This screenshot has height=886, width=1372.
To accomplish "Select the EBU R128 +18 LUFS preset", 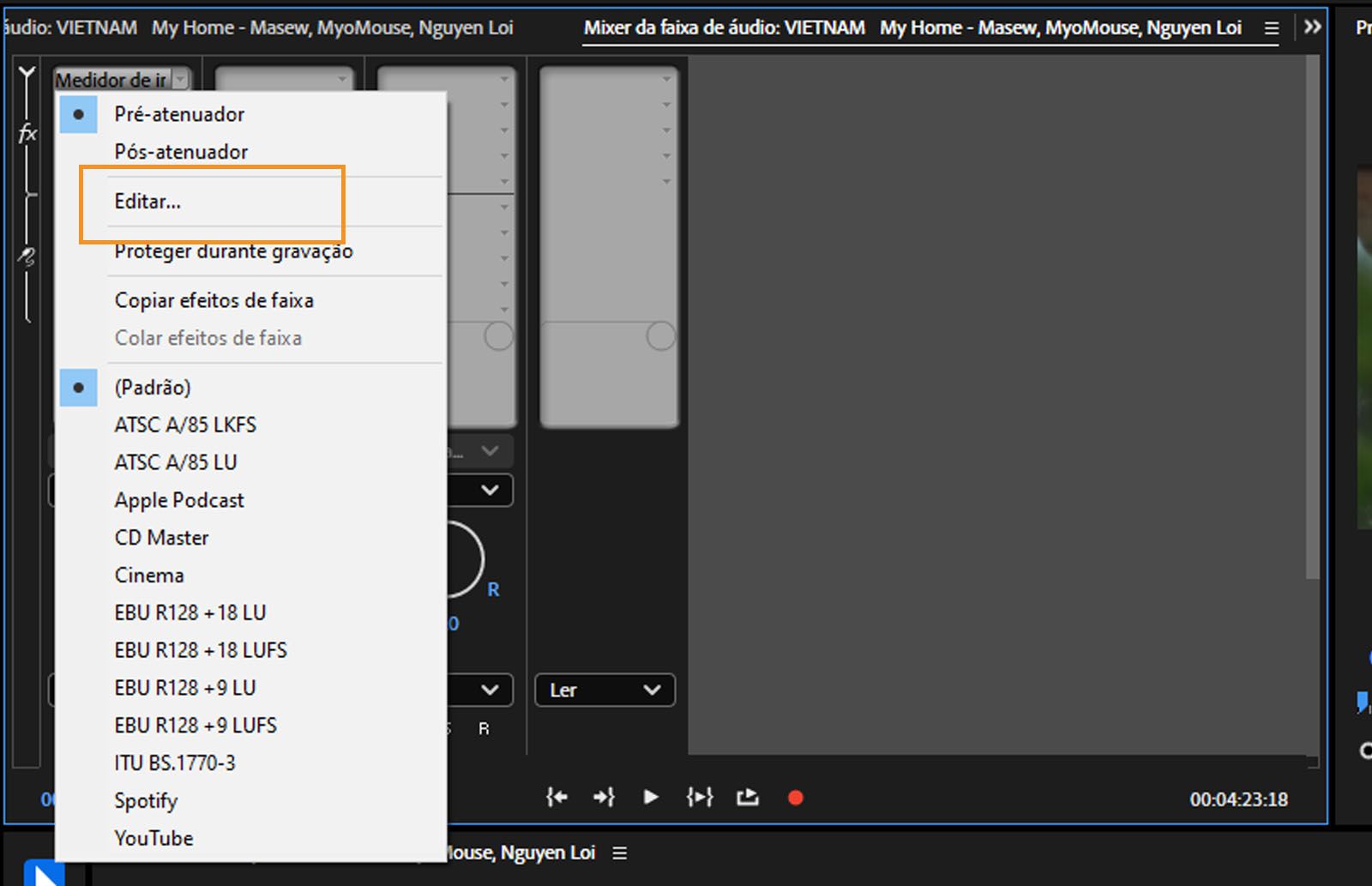I will (x=250, y=650).
